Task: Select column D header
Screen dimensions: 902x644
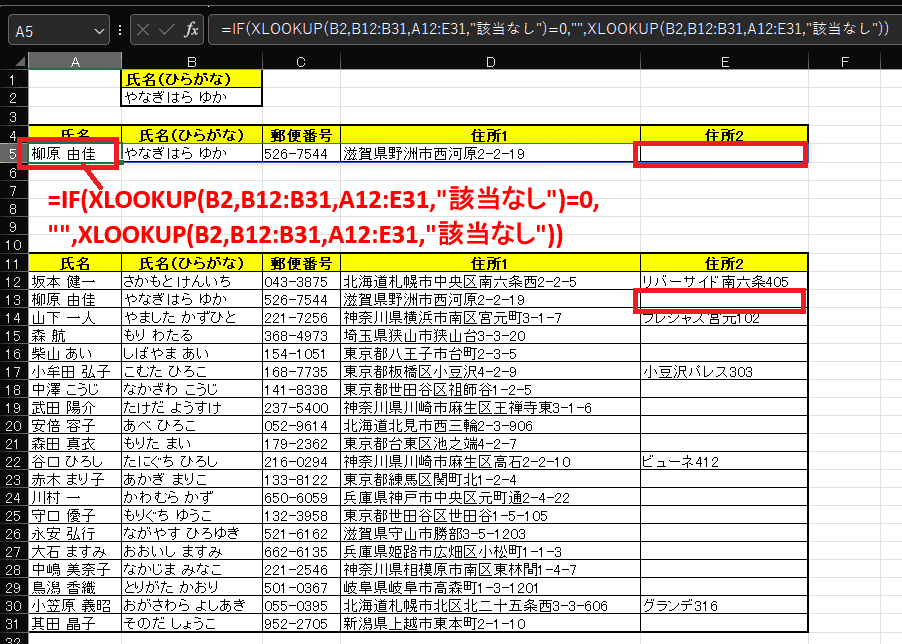Action: [490, 62]
